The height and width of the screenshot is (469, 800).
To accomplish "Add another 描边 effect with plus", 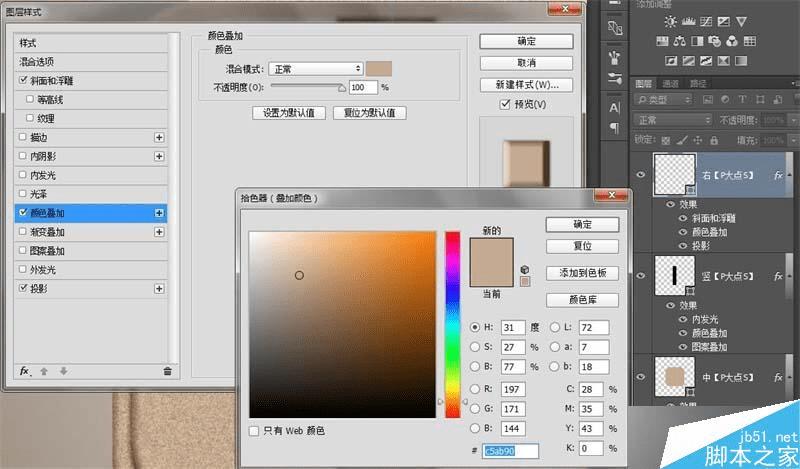I will (159, 137).
